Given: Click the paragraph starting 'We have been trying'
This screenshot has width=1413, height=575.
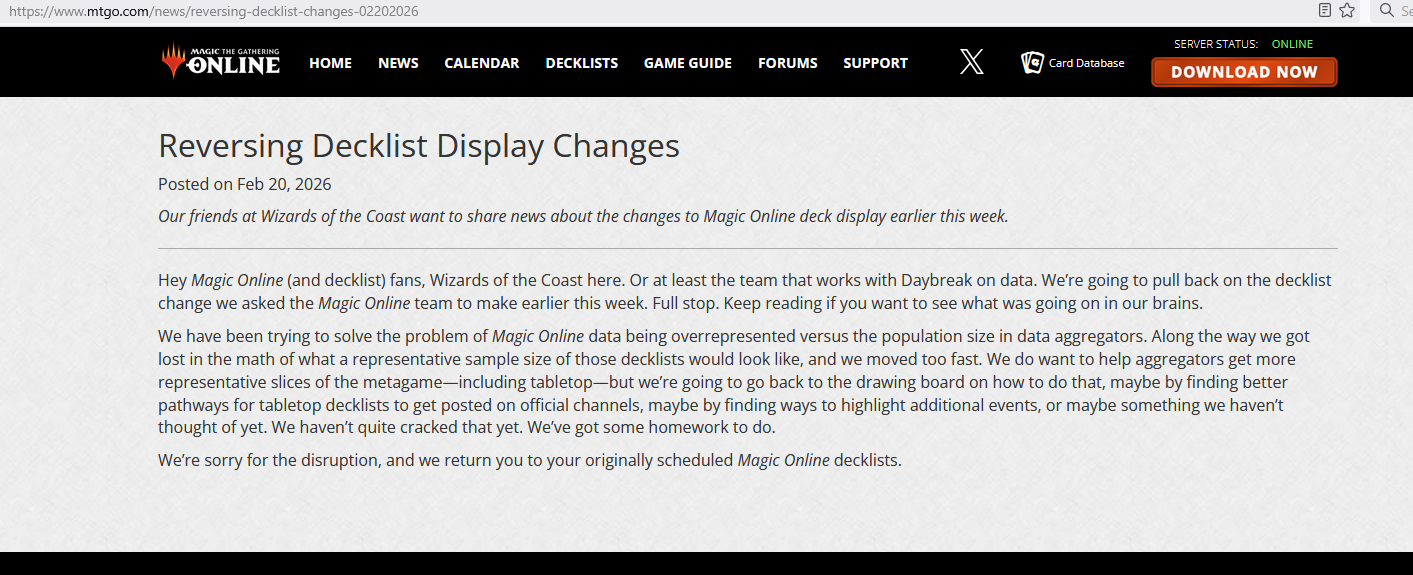Looking at the screenshot, I should 735,382.
